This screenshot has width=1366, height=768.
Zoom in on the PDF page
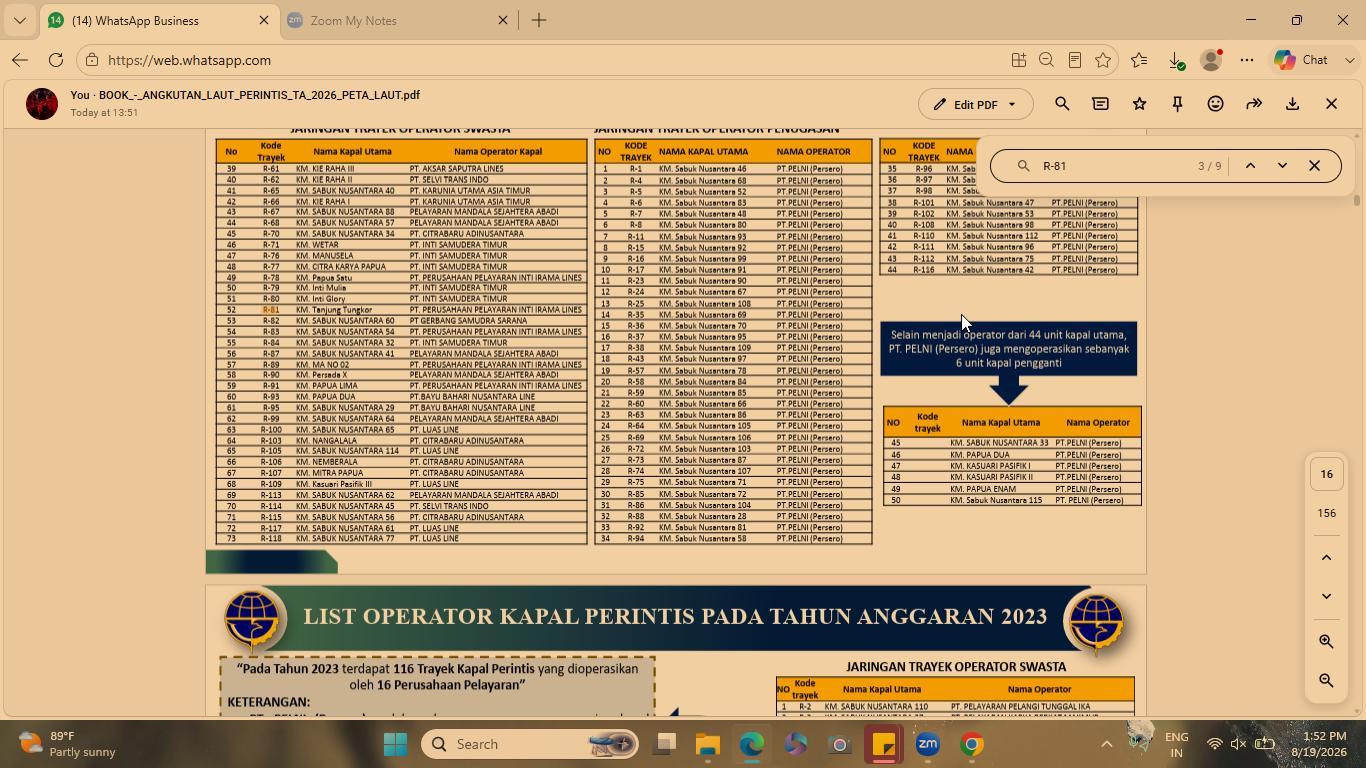(1326, 642)
